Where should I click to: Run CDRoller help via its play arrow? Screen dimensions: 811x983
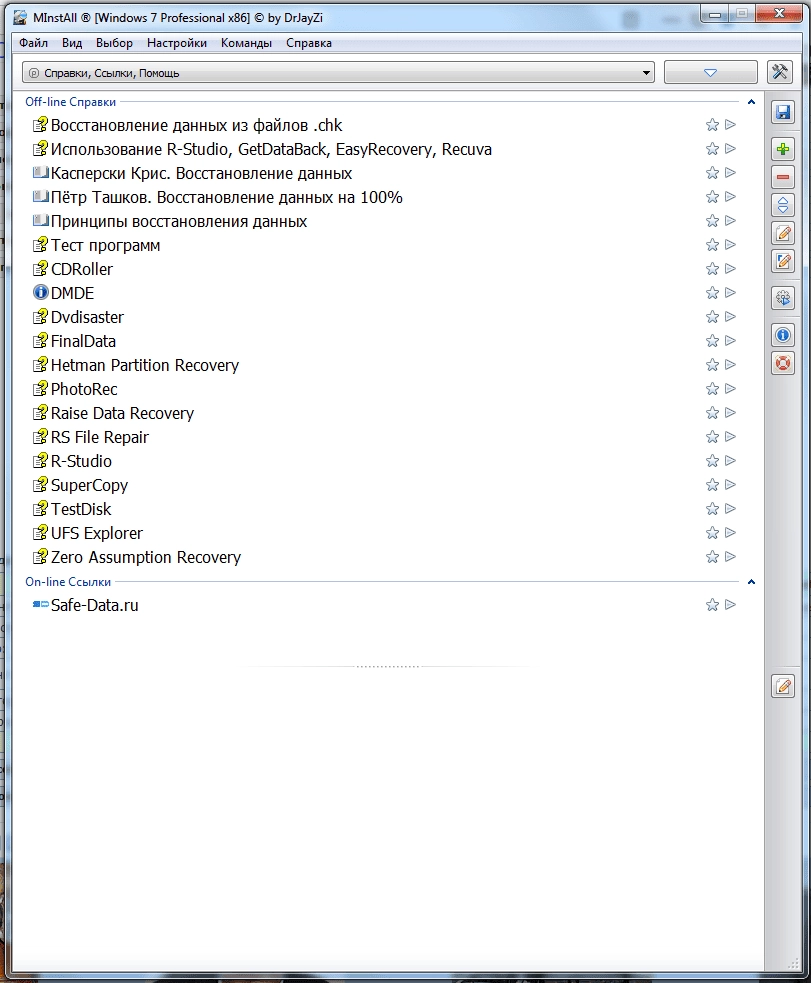730,269
